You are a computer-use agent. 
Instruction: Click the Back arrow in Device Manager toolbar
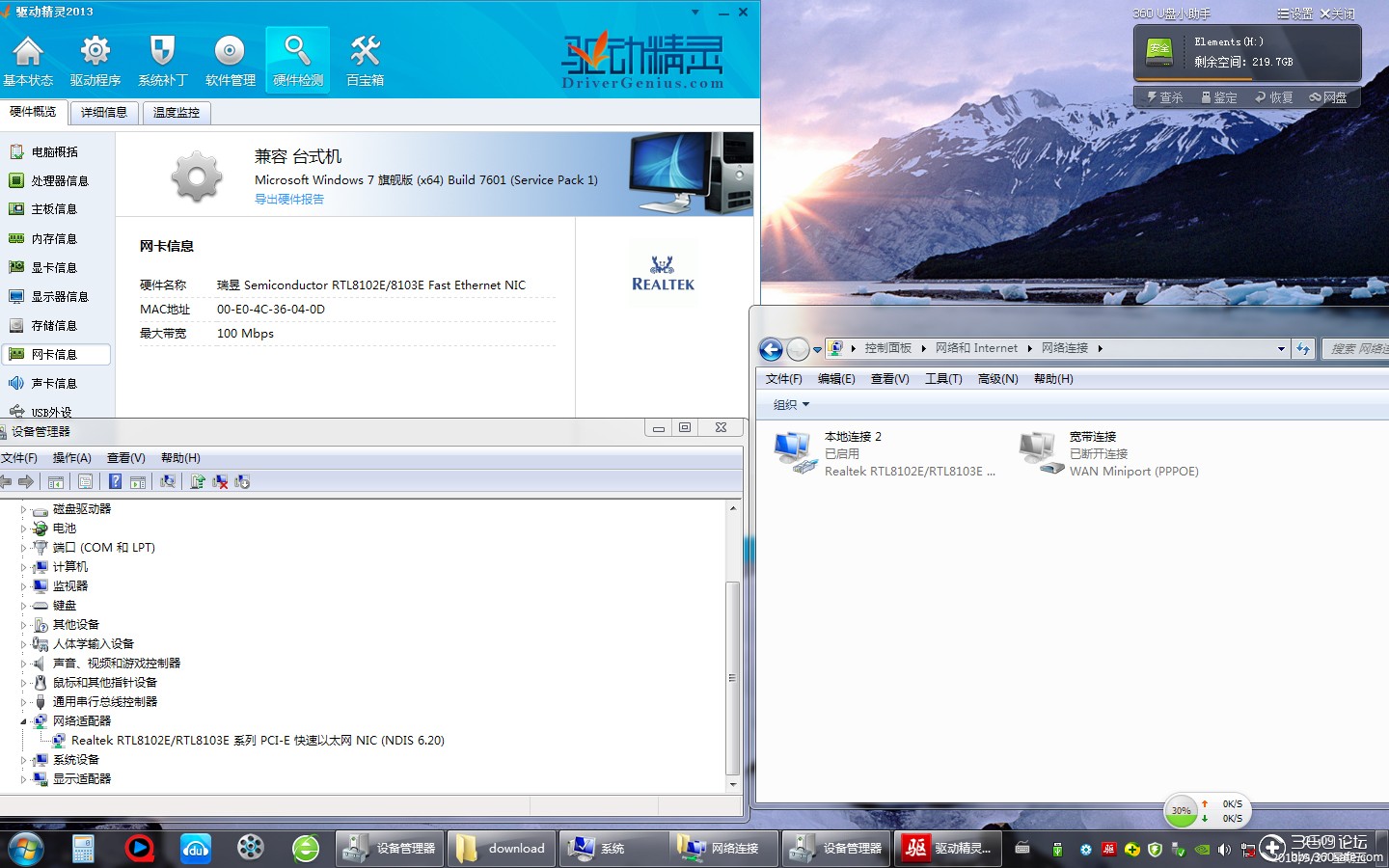pos(6,481)
